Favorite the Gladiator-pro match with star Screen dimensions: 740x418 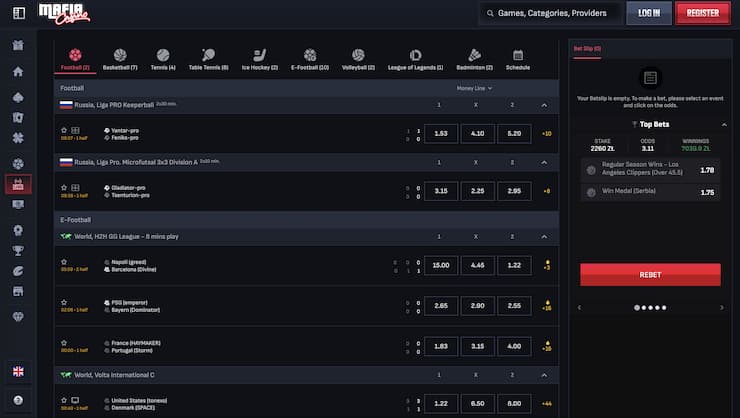pos(64,188)
